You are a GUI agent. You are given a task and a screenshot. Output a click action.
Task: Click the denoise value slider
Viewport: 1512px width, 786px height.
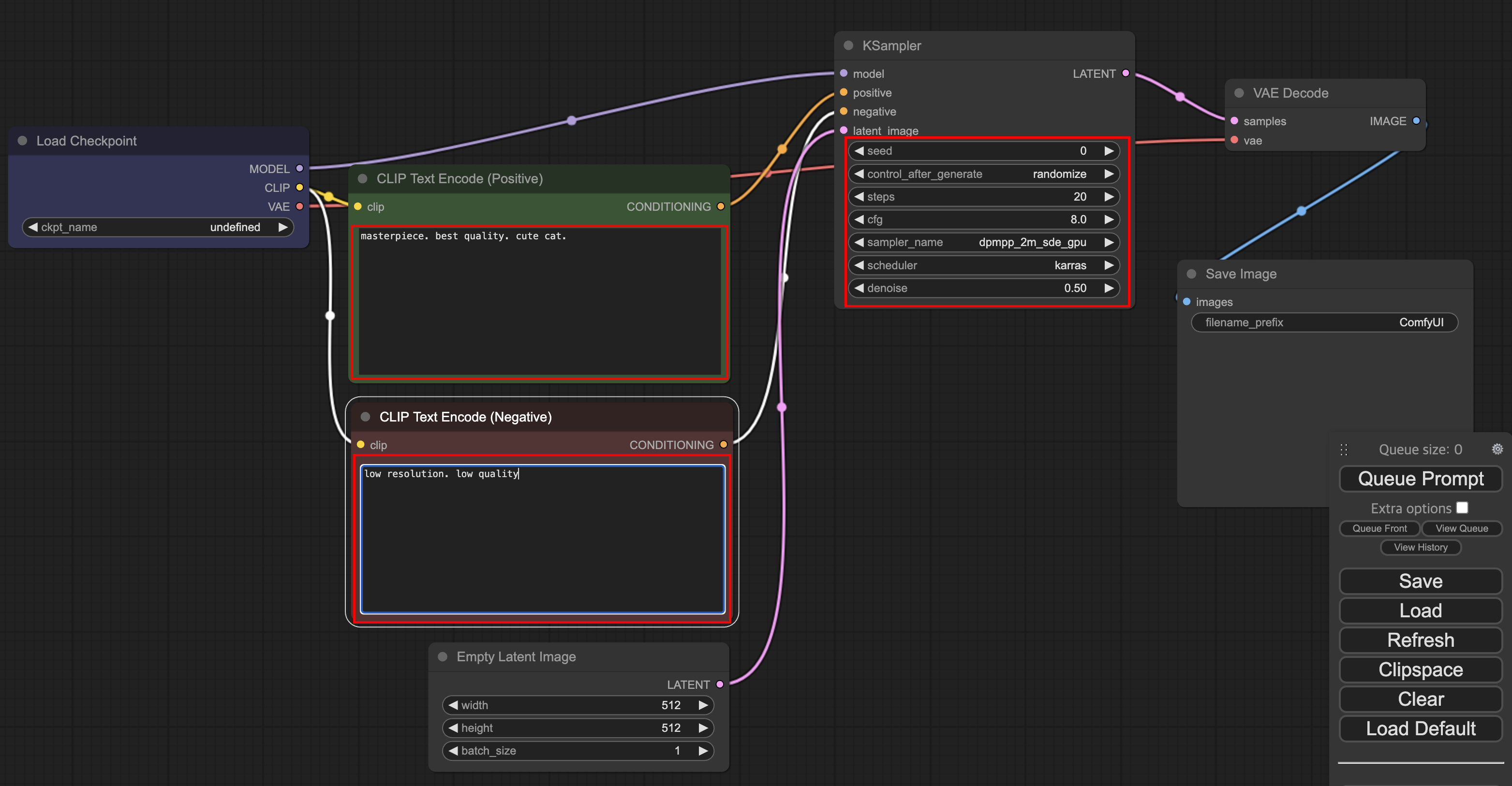(x=984, y=288)
